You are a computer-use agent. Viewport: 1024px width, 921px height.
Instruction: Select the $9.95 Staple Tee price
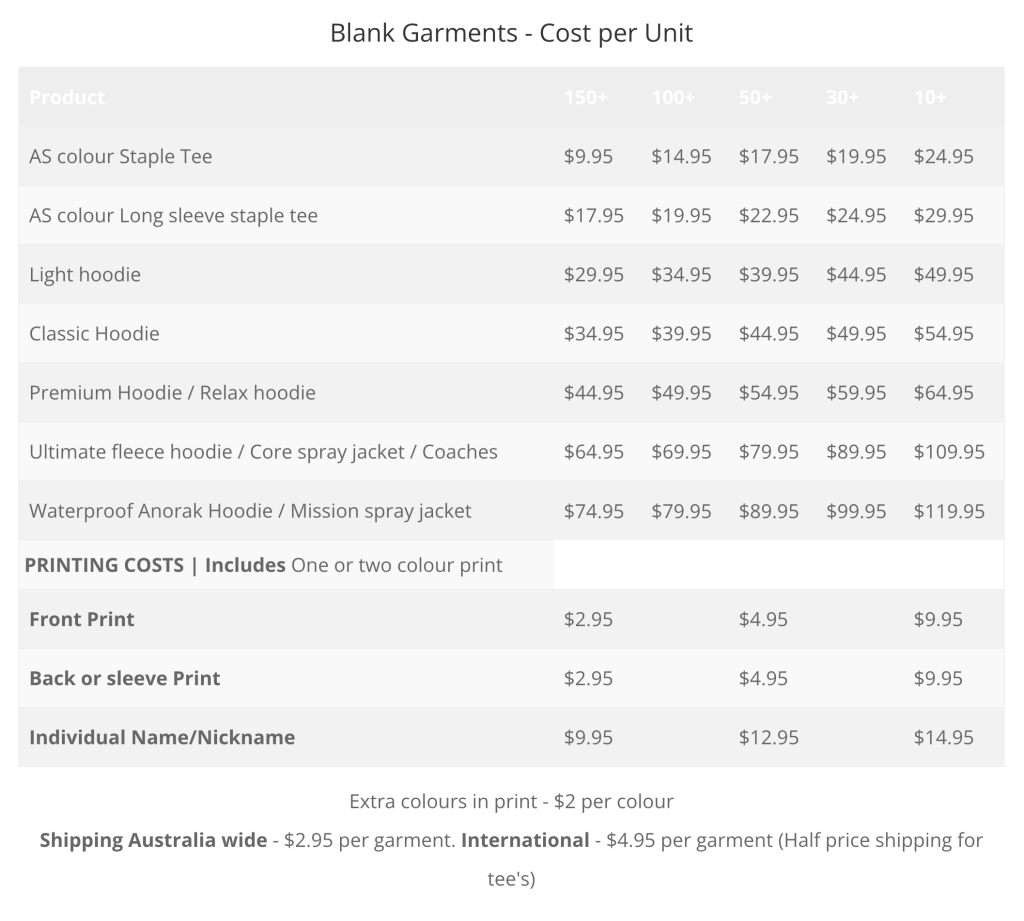(x=588, y=157)
